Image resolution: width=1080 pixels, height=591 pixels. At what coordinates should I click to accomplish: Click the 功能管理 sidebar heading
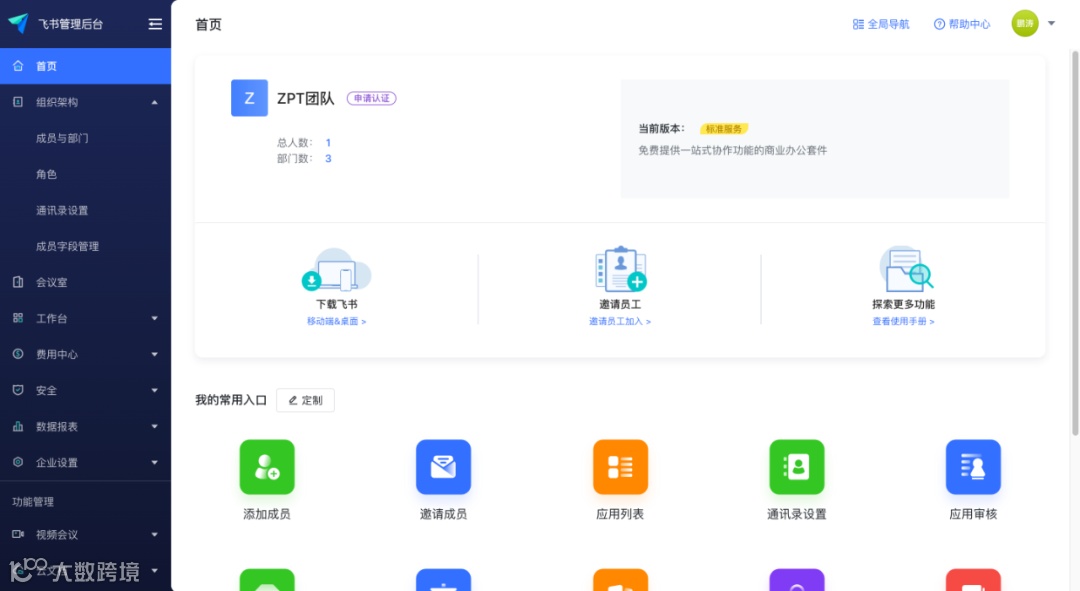coord(33,501)
